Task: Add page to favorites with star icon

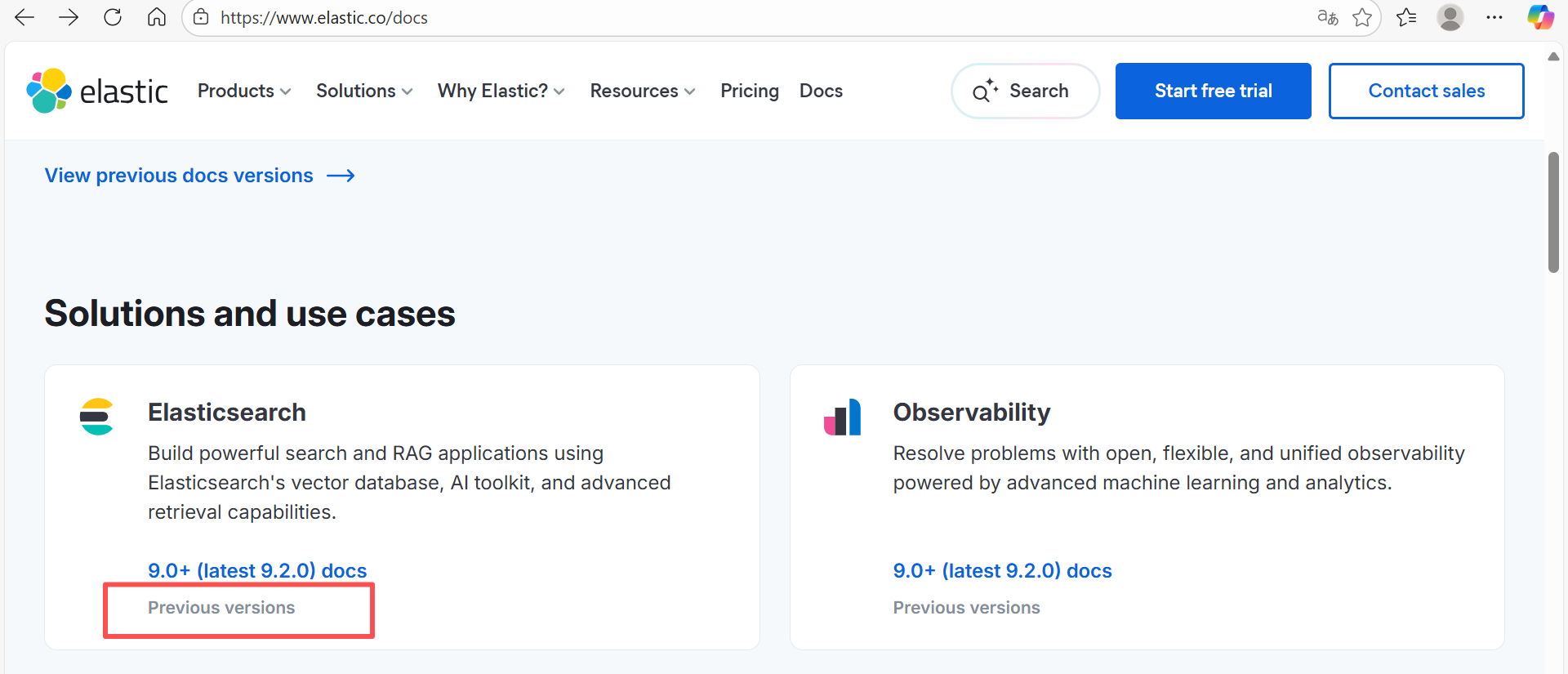Action: point(1362,17)
